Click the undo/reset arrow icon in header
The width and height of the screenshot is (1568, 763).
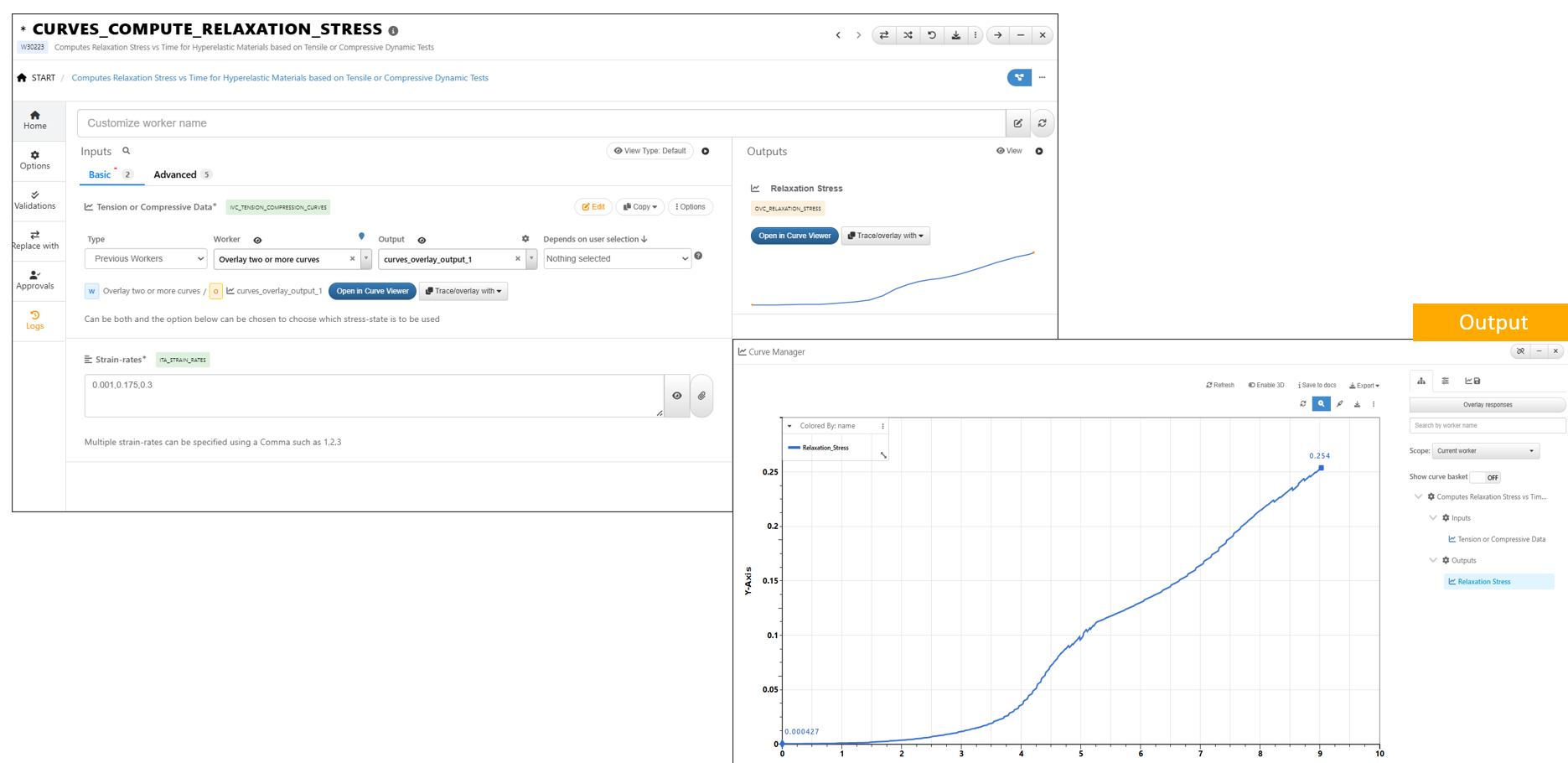coord(932,35)
